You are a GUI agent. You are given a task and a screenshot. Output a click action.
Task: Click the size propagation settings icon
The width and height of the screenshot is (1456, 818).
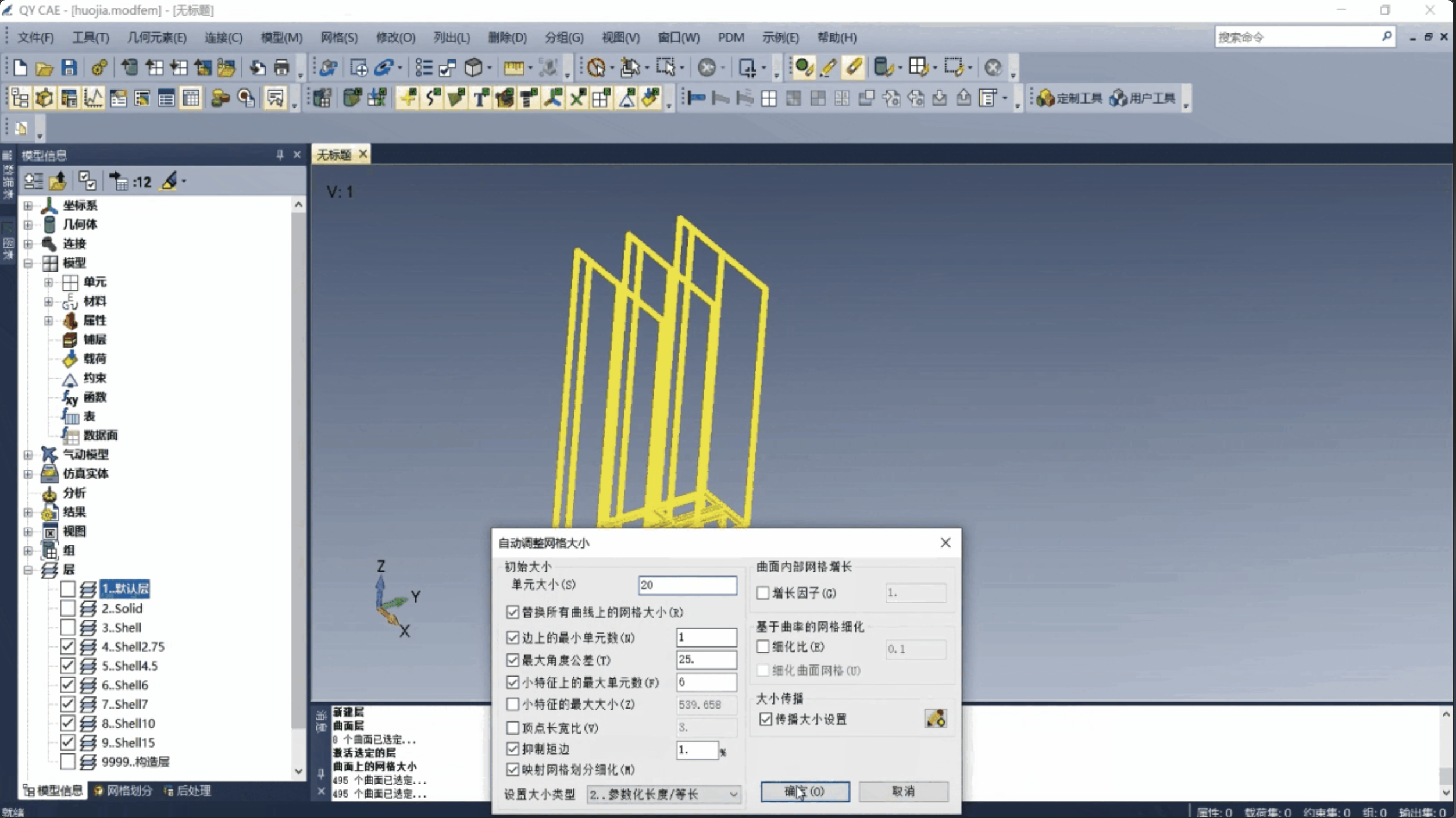935,719
